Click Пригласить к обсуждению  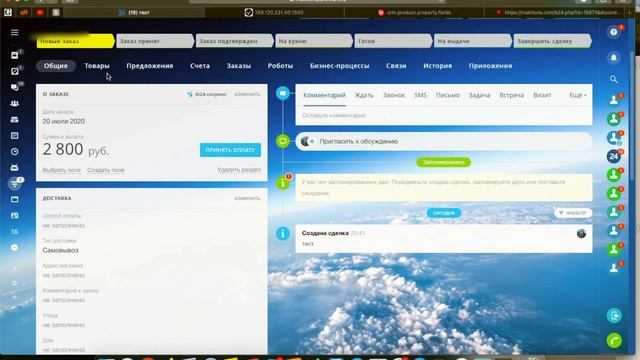(x=359, y=141)
